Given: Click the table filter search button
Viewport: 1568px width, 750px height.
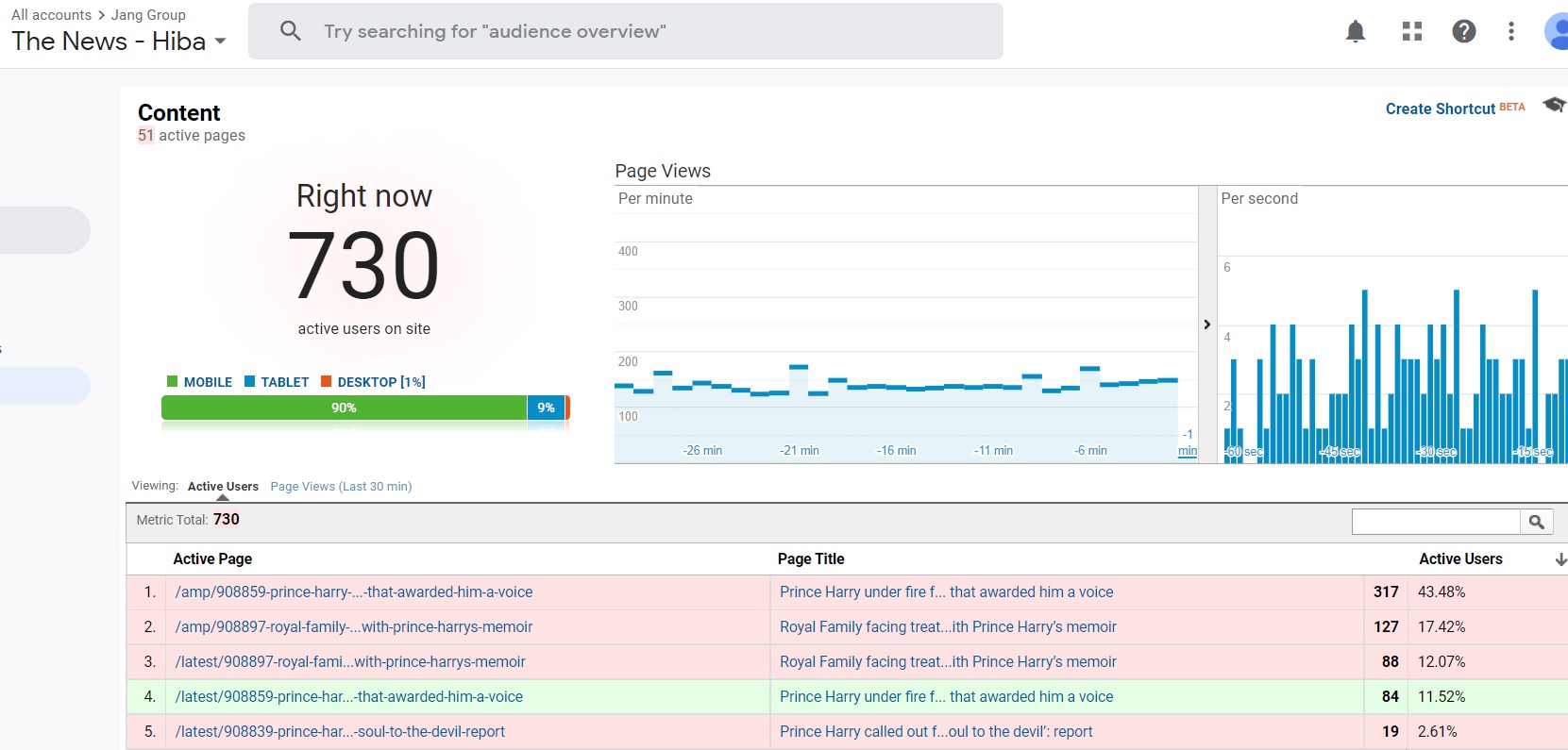Looking at the screenshot, I should tap(1536, 522).
